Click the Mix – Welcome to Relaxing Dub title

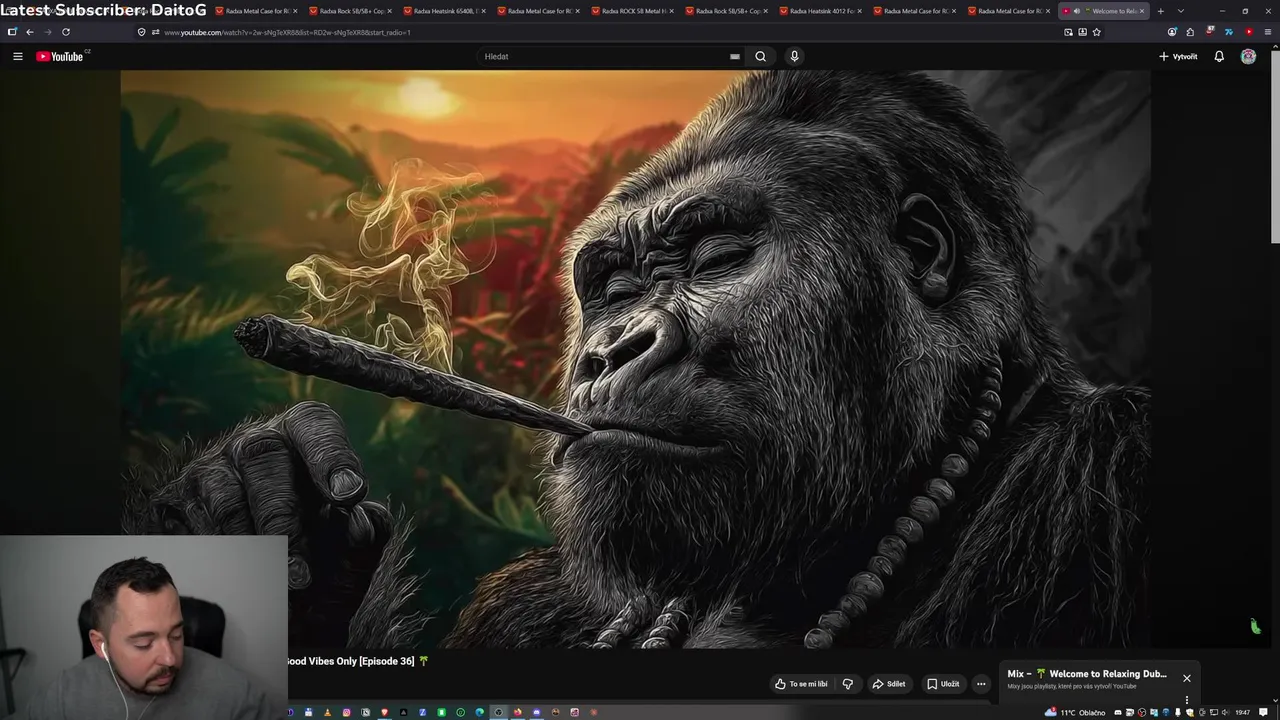[1087, 674]
